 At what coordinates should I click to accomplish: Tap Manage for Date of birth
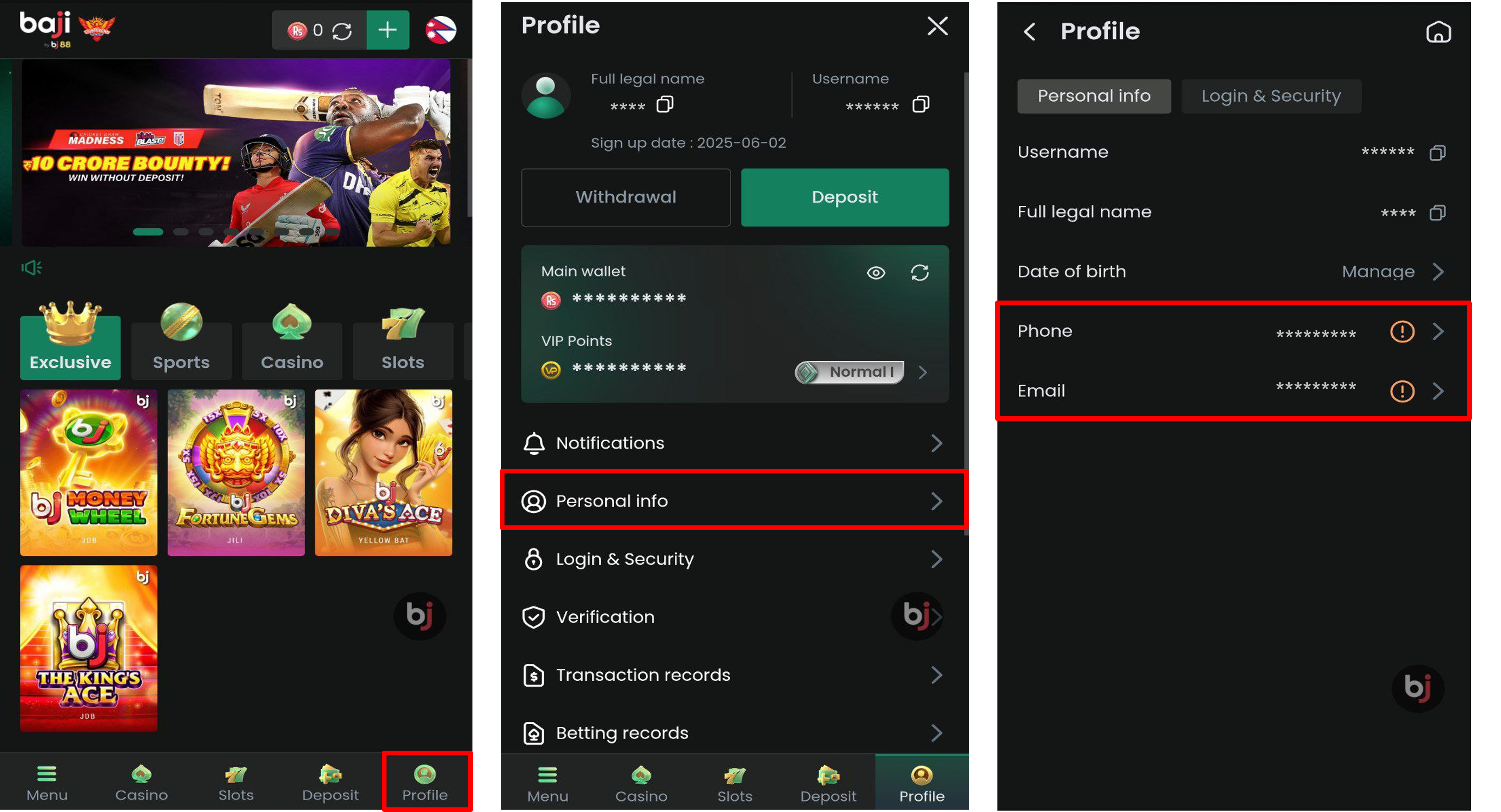[x=1378, y=271]
